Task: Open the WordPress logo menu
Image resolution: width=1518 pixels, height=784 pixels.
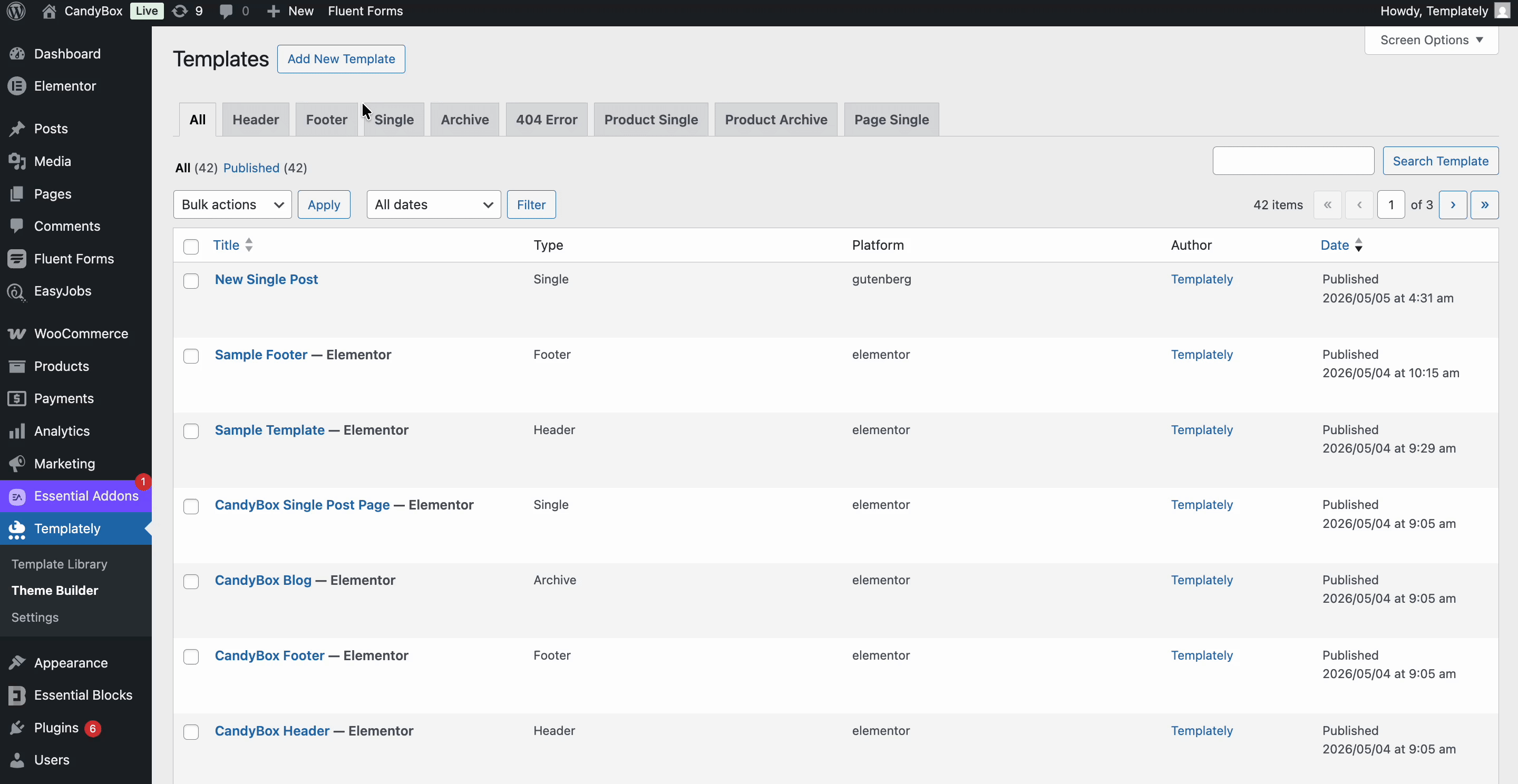Action: [x=16, y=11]
